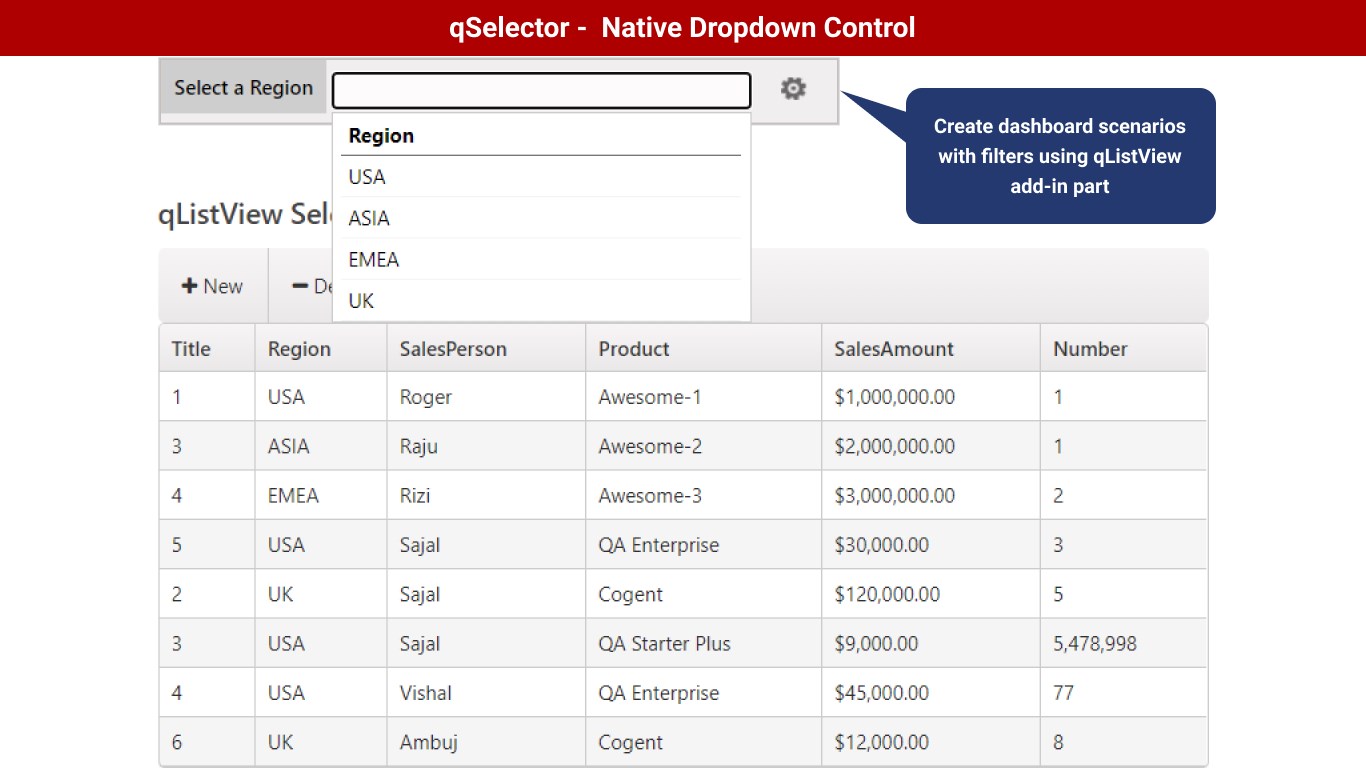1366x768 pixels.
Task: Select the $3,000,000.00 sales amount cell
Action: (895, 496)
